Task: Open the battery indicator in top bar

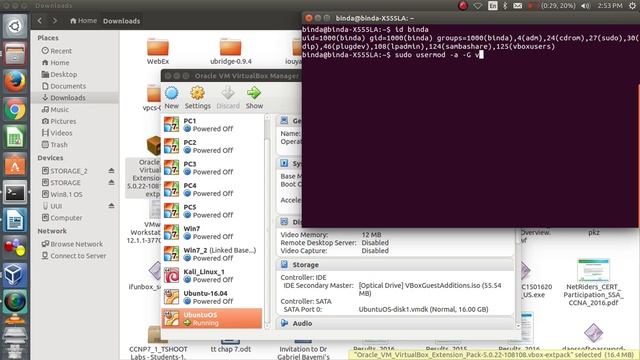Action: 551,6
